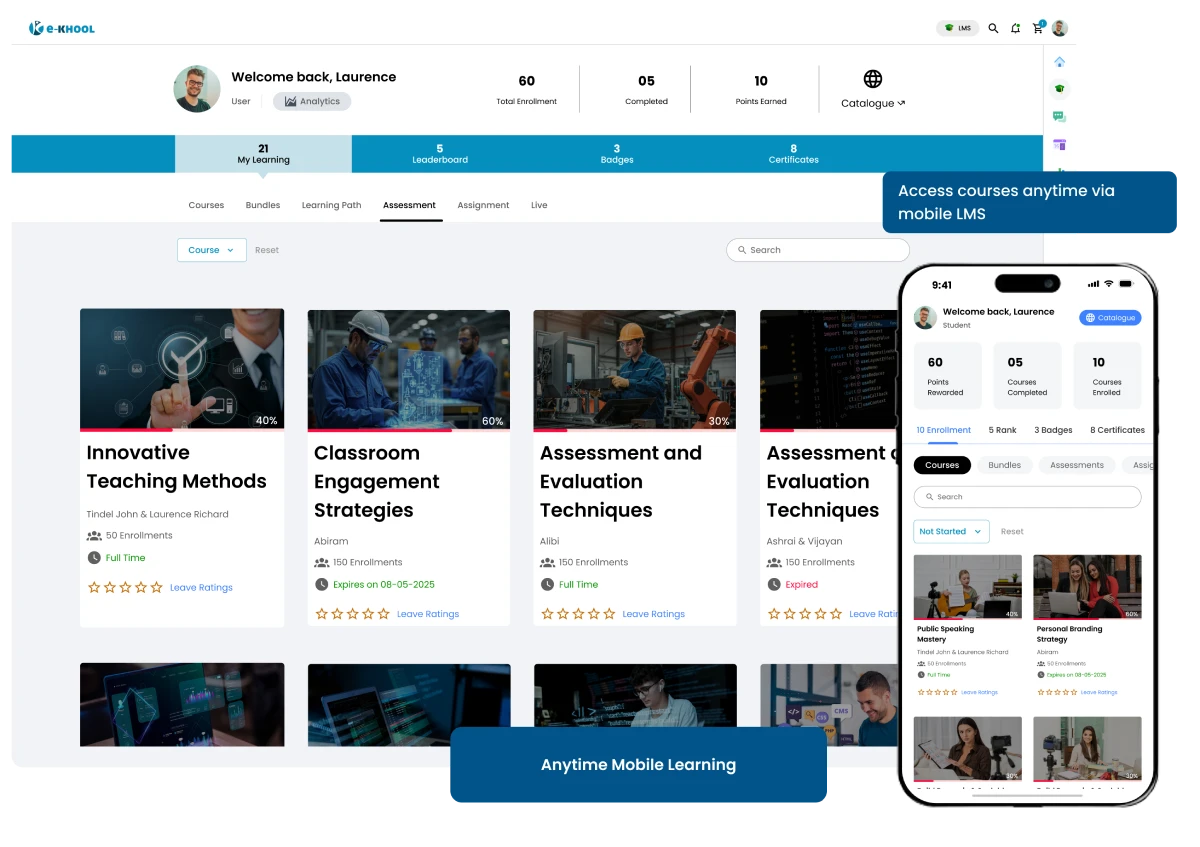1200x847 pixels.
Task: Click the profile avatar in the top bar
Action: point(1060,28)
